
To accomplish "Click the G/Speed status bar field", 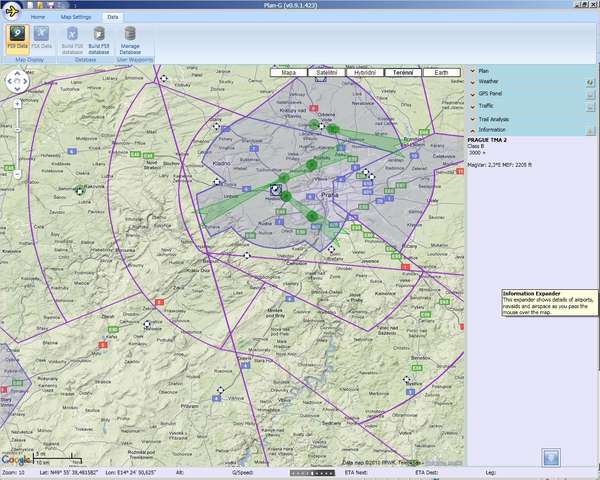I will tap(243, 473).
